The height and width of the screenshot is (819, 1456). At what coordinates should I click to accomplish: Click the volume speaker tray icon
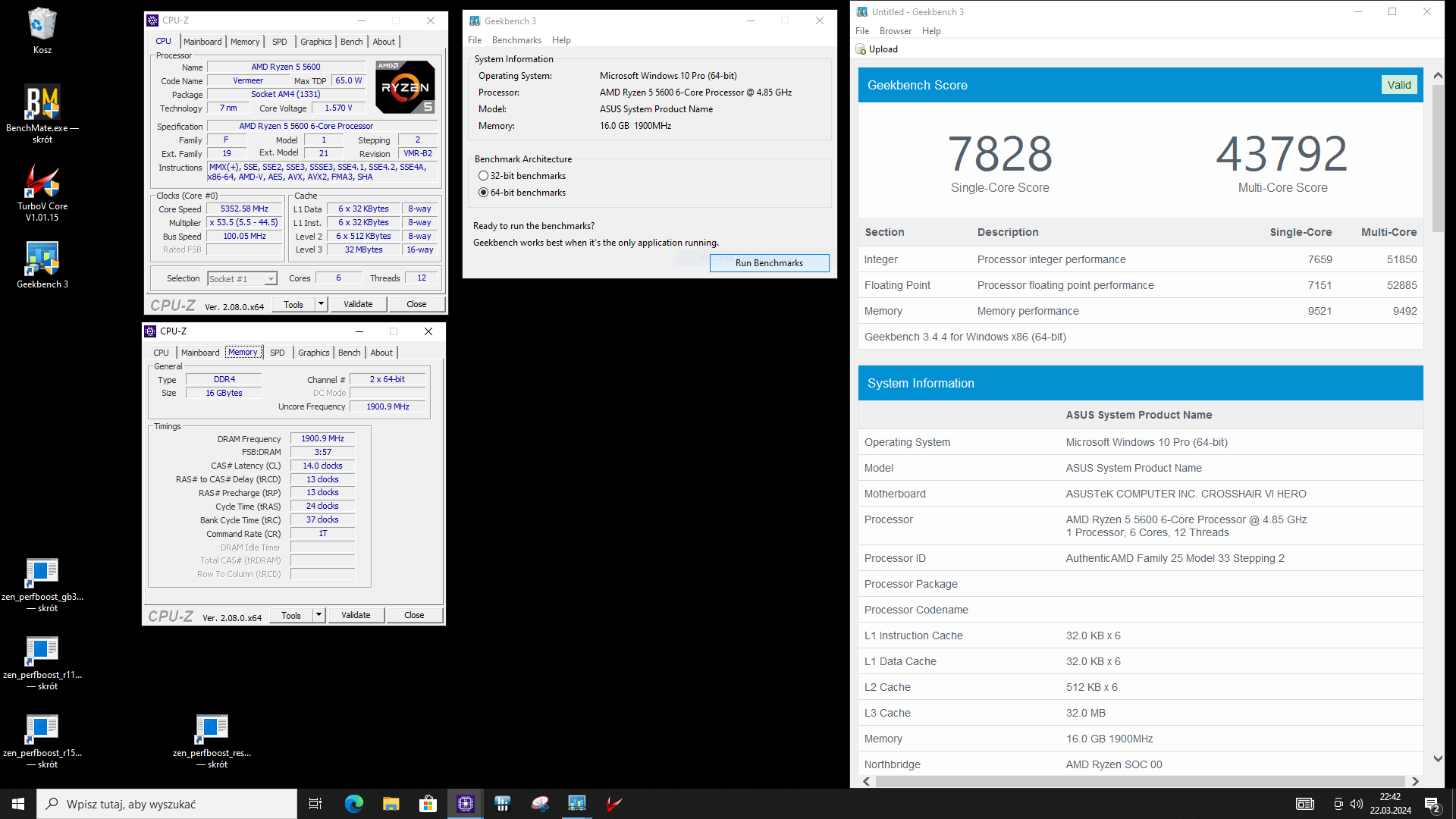pos(1357,804)
